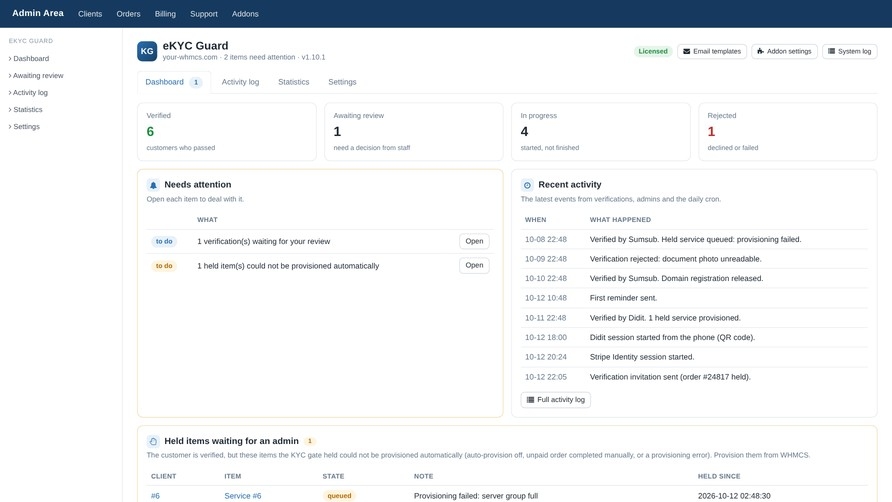
Task: Switch to the Settings tab
Action: point(342,82)
